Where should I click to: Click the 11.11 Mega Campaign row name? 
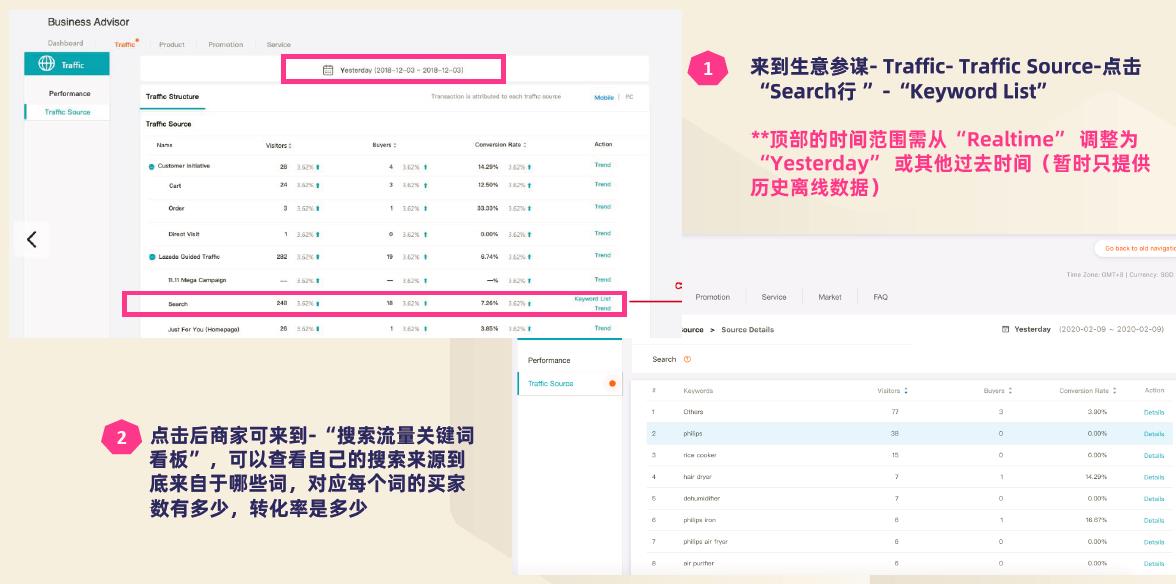[x=196, y=280]
